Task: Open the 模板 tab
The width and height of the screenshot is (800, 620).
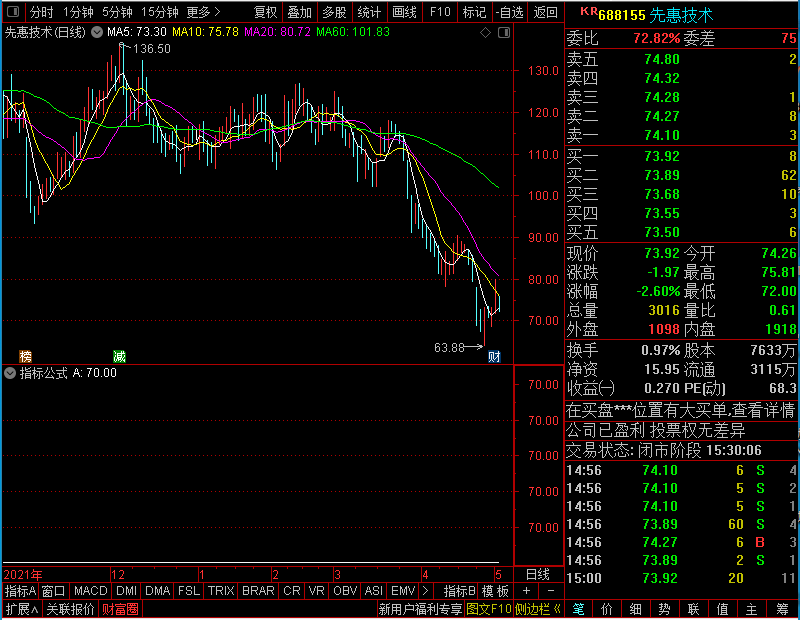Action: point(495,591)
